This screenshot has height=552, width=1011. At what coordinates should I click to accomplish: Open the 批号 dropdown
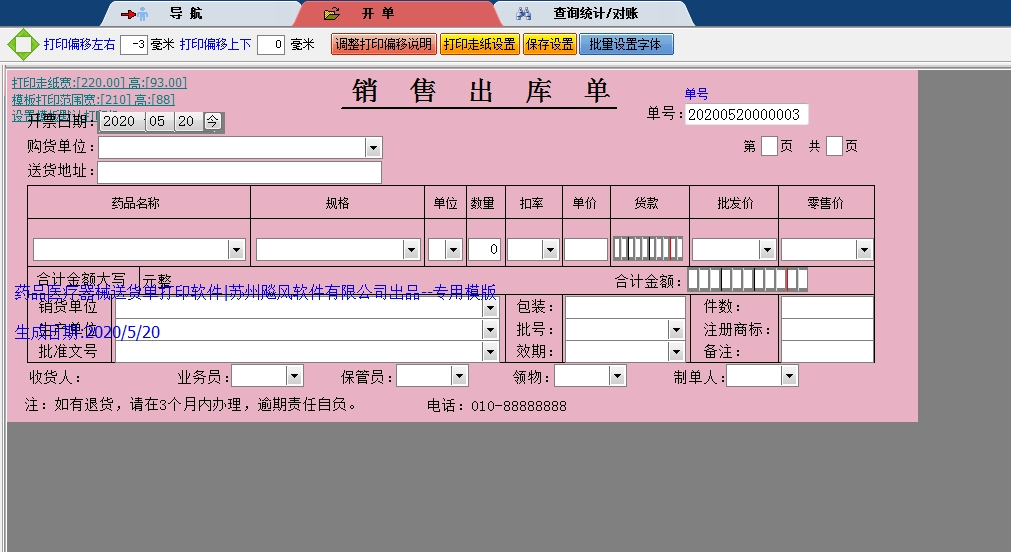coord(676,329)
